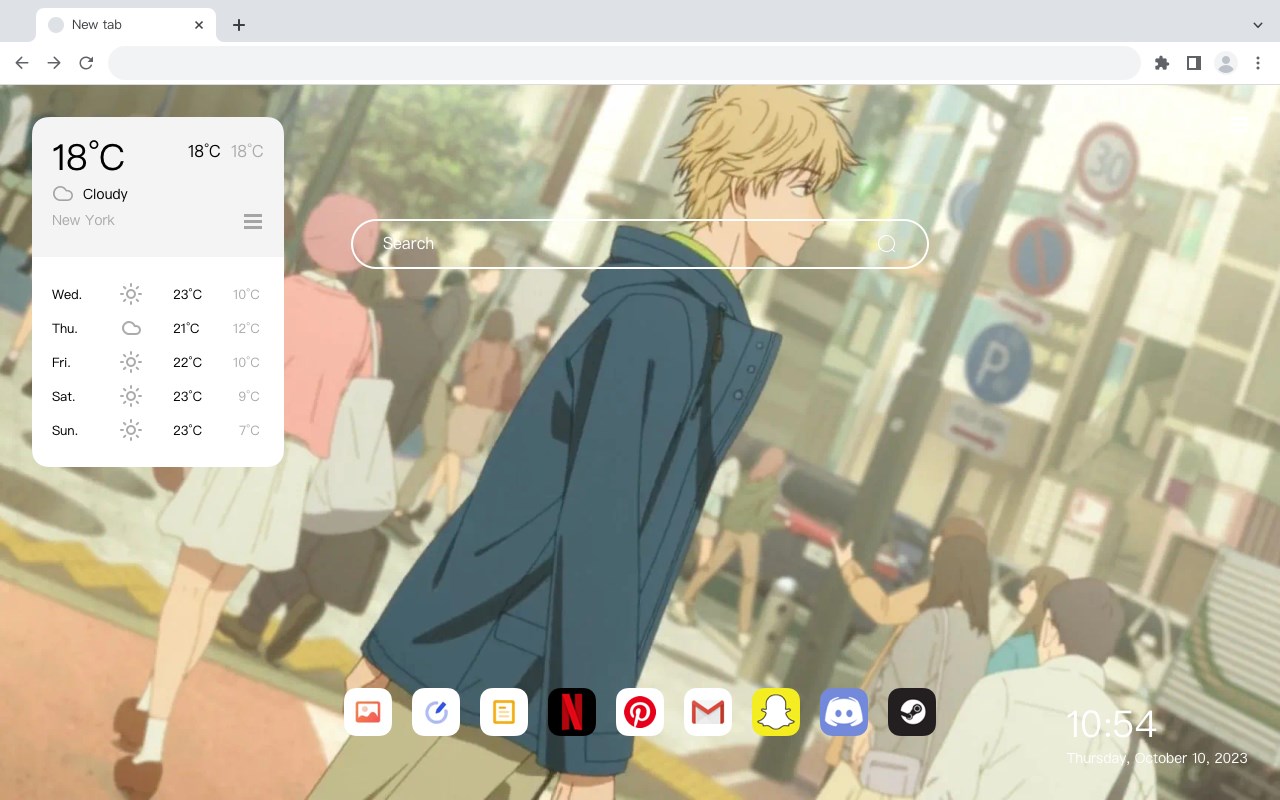
Task: Go back to previous page
Action: (x=22, y=63)
